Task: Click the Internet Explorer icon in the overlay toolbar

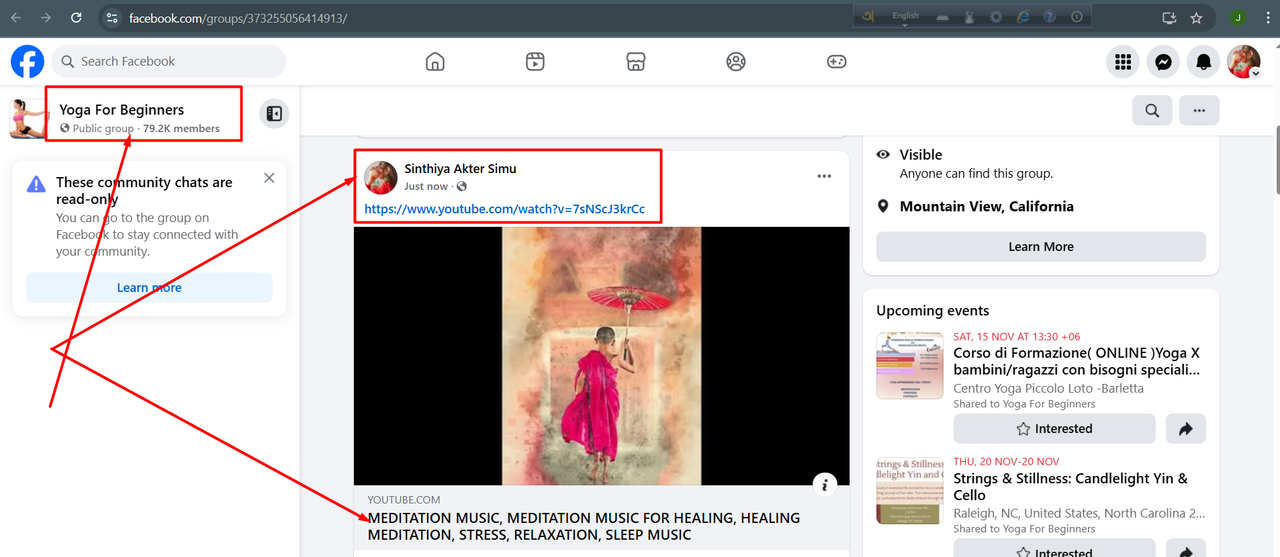Action: (x=1023, y=17)
